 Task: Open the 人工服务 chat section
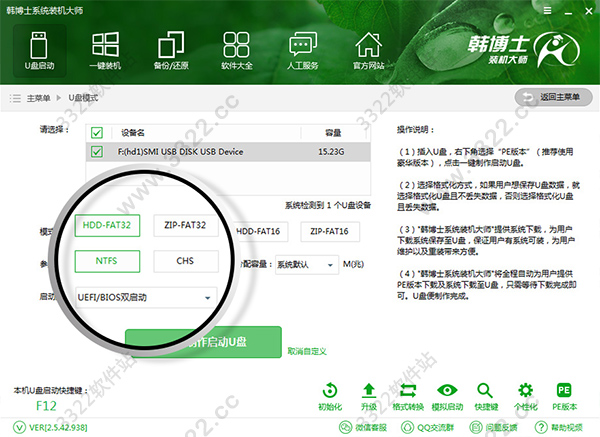click(303, 51)
